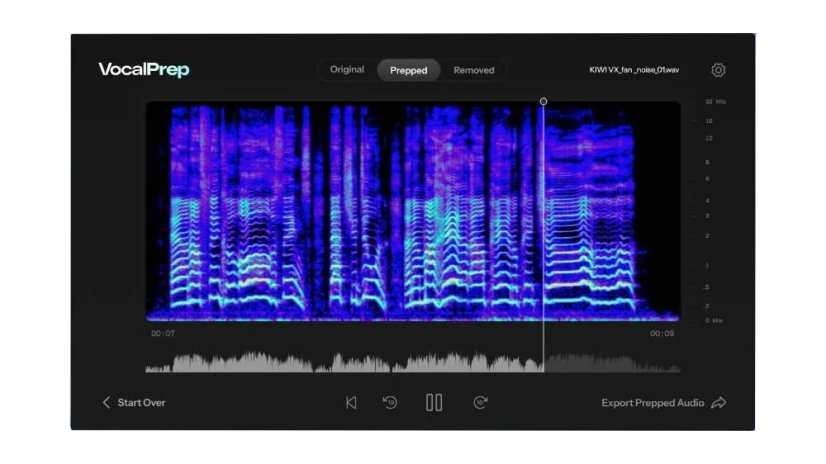This screenshot has width=826, height=464.
Task: Switch to the Original tab
Action: [347, 70]
